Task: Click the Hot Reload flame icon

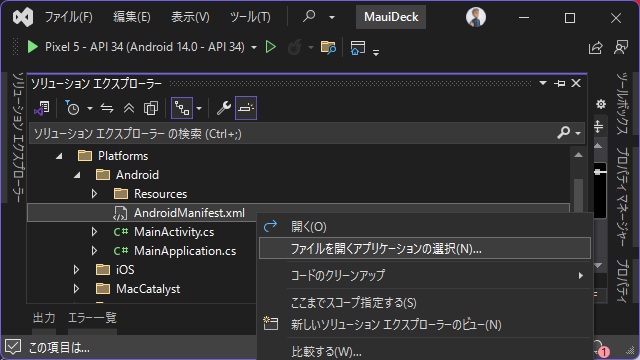Action: 294,47
